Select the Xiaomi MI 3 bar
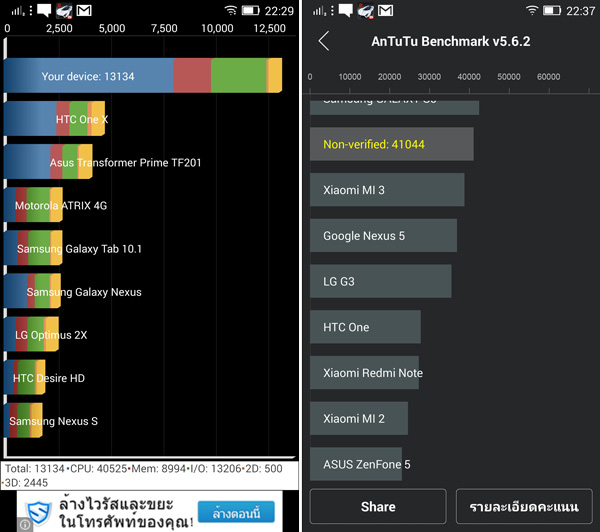Image resolution: width=600 pixels, height=532 pixels. coord(387,189)
